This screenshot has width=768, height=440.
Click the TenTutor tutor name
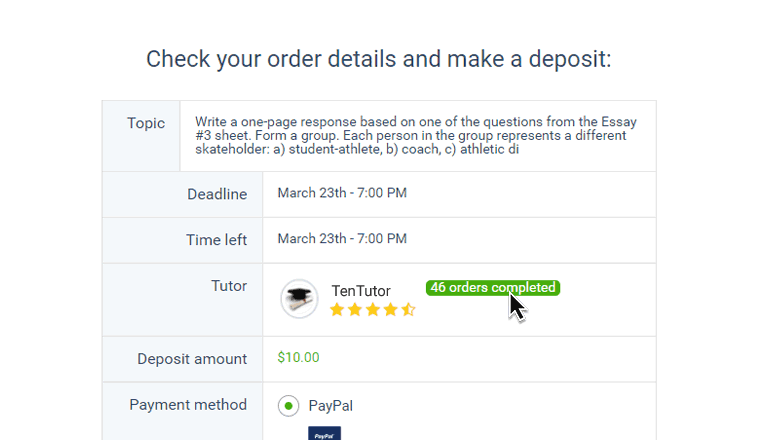pos(361,291)
